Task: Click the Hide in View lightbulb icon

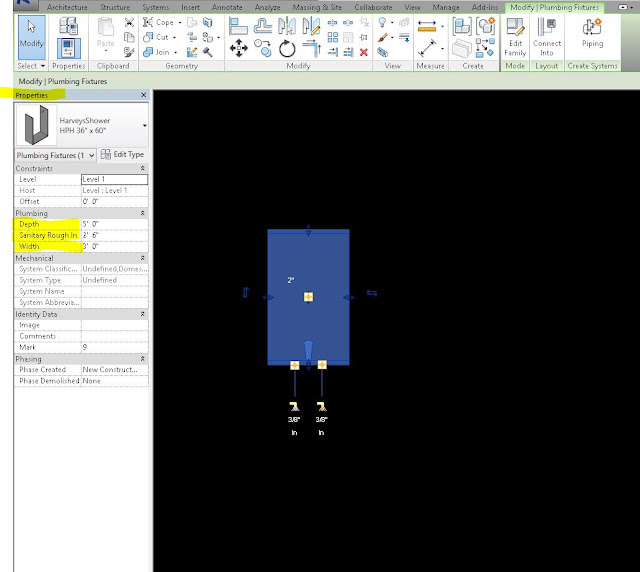Action: (x=382, y=22)
